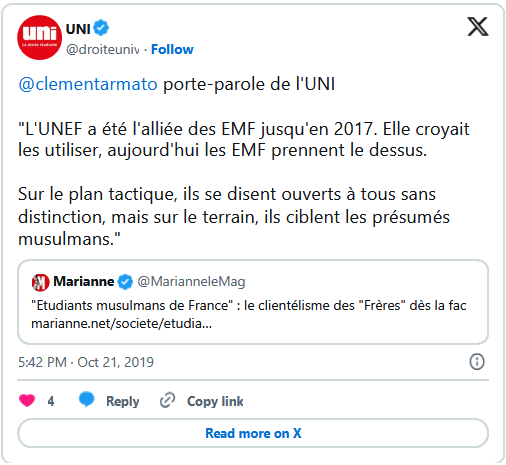Like the tweet with the heart icon
The width and height of the screenshot is (506, 465).
tap(27, 400)
